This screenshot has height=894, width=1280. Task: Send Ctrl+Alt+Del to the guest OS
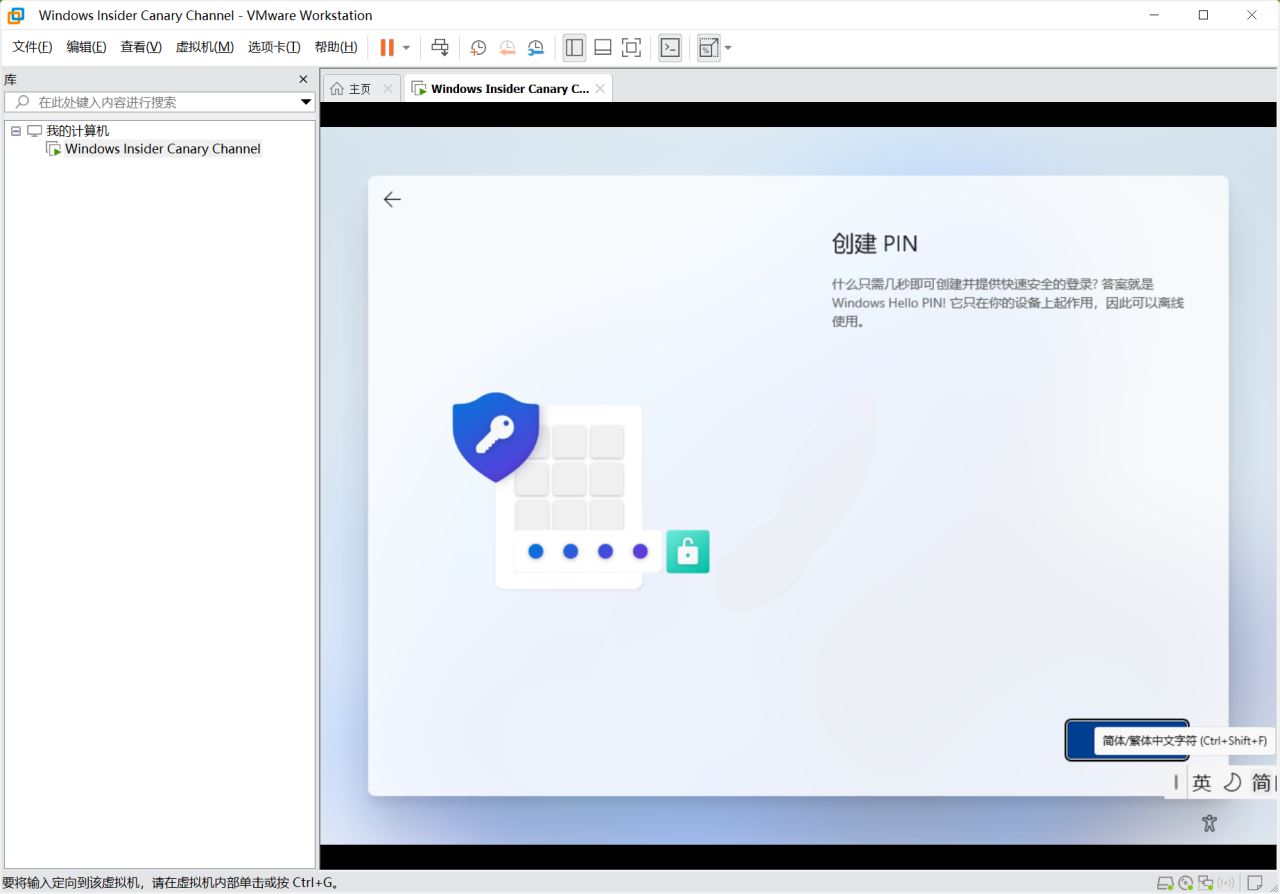tap(440, 47)
